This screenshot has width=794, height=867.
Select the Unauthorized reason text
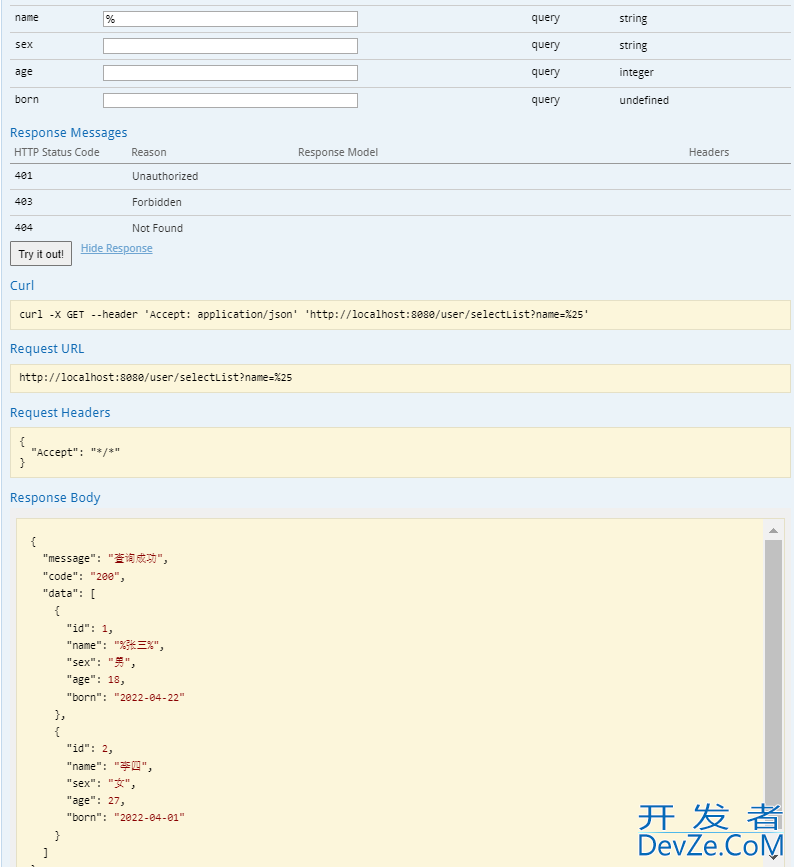pyautogui.click(x=165, y=176)
